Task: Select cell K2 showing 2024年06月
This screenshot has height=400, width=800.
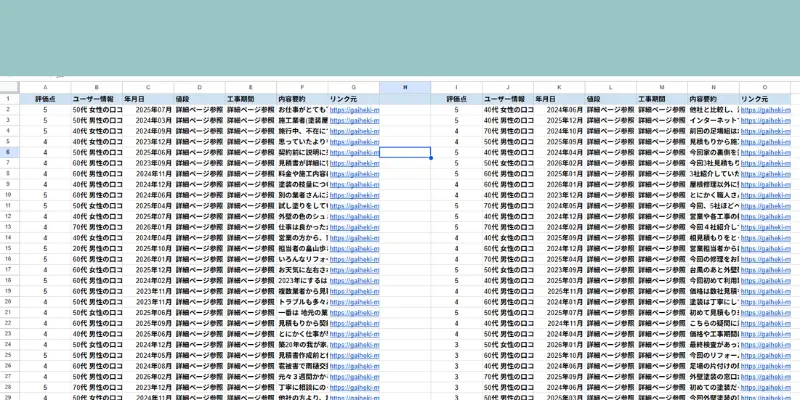Action: click(x=557, y=110)
